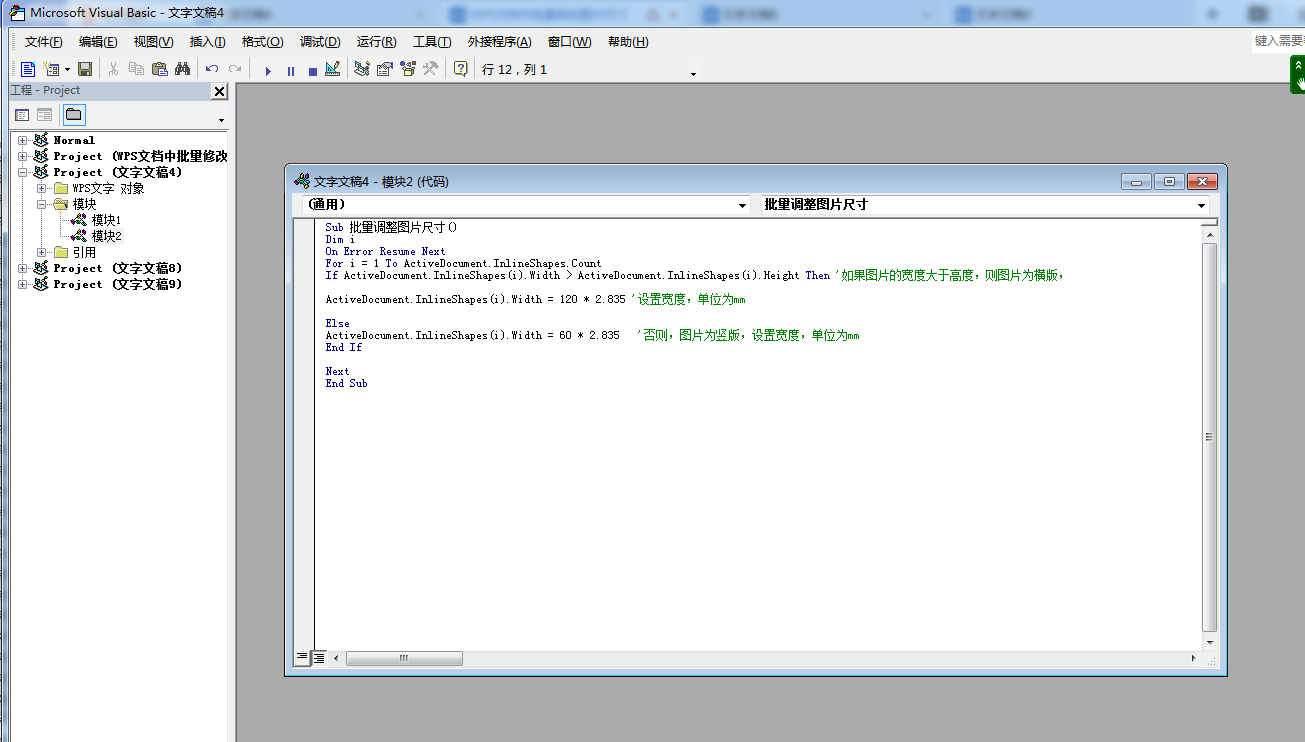Toggle Folders view in Project panel

tap(74, 115)
